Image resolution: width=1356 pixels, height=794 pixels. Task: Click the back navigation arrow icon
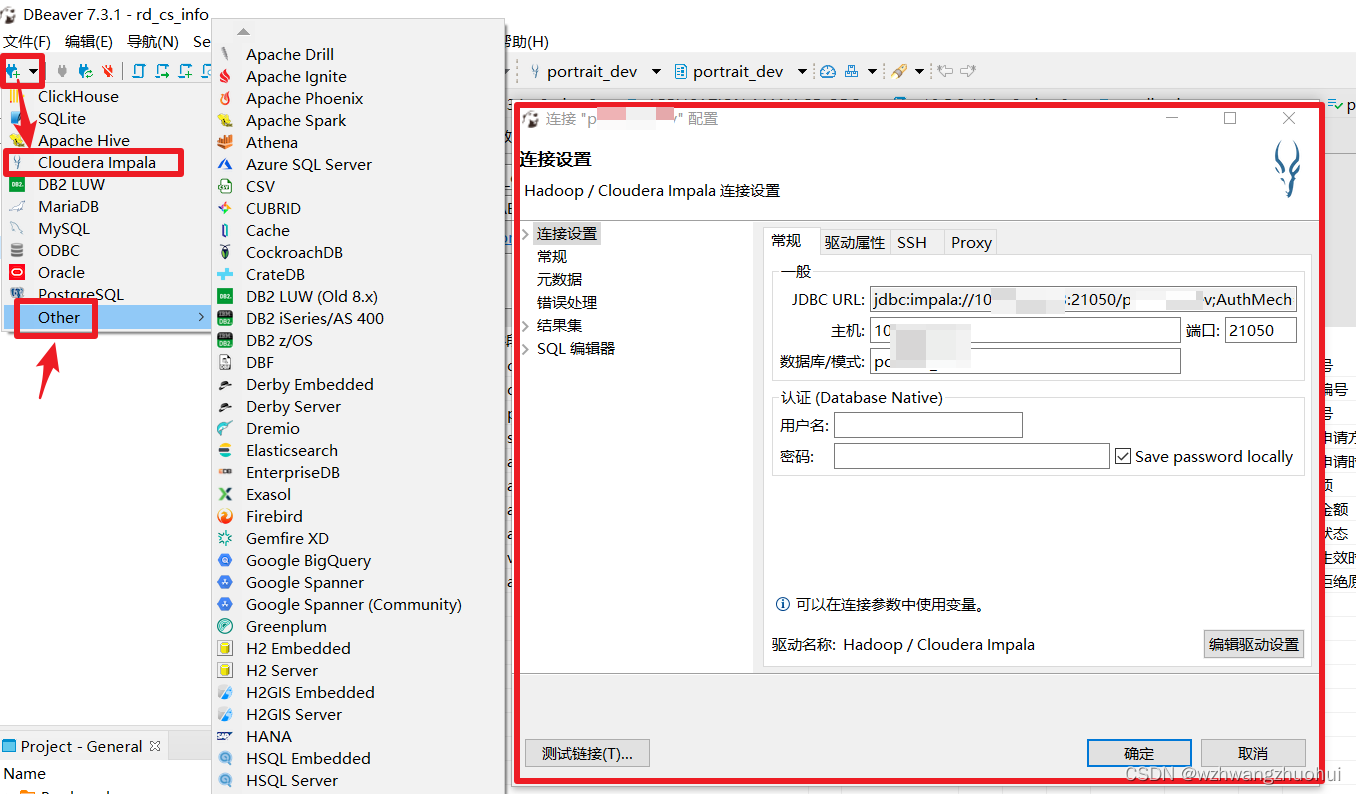coord(945,71)
